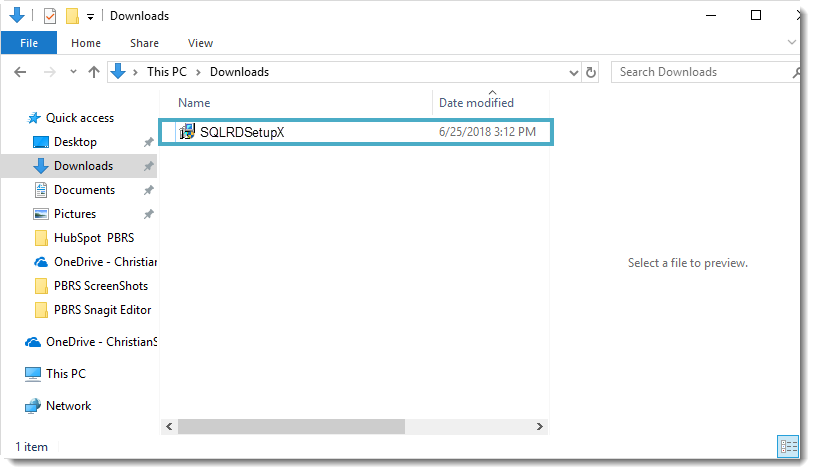815x474 pixels.
Task: Select This PC in navigation pane
Action: (65, 374)
